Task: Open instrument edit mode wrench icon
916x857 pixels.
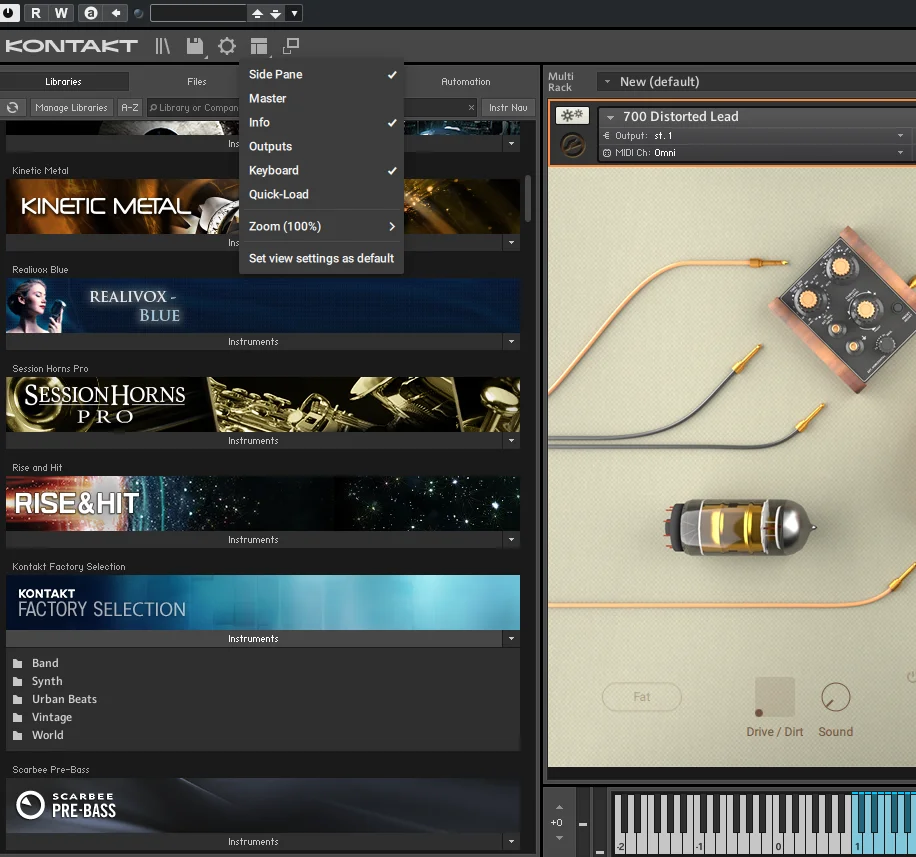Action: [x=572, y=115]
